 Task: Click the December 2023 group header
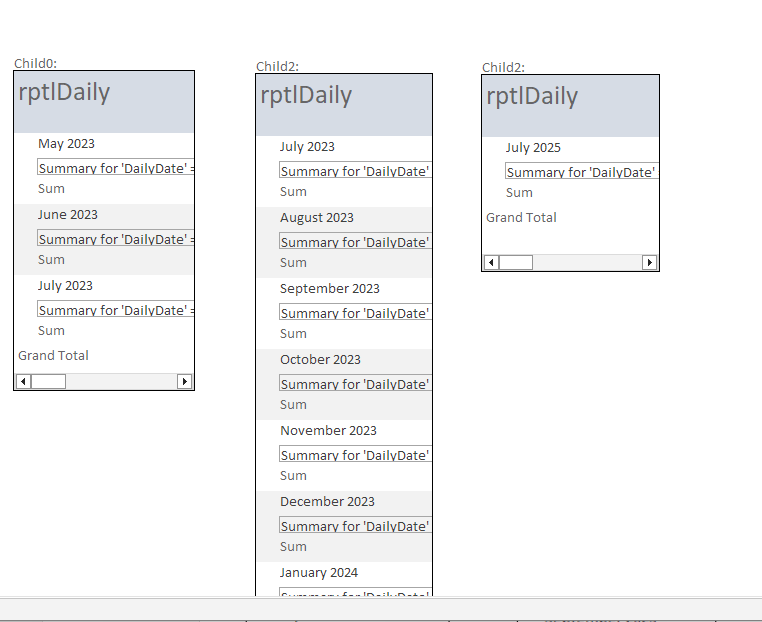coord(327,502)
